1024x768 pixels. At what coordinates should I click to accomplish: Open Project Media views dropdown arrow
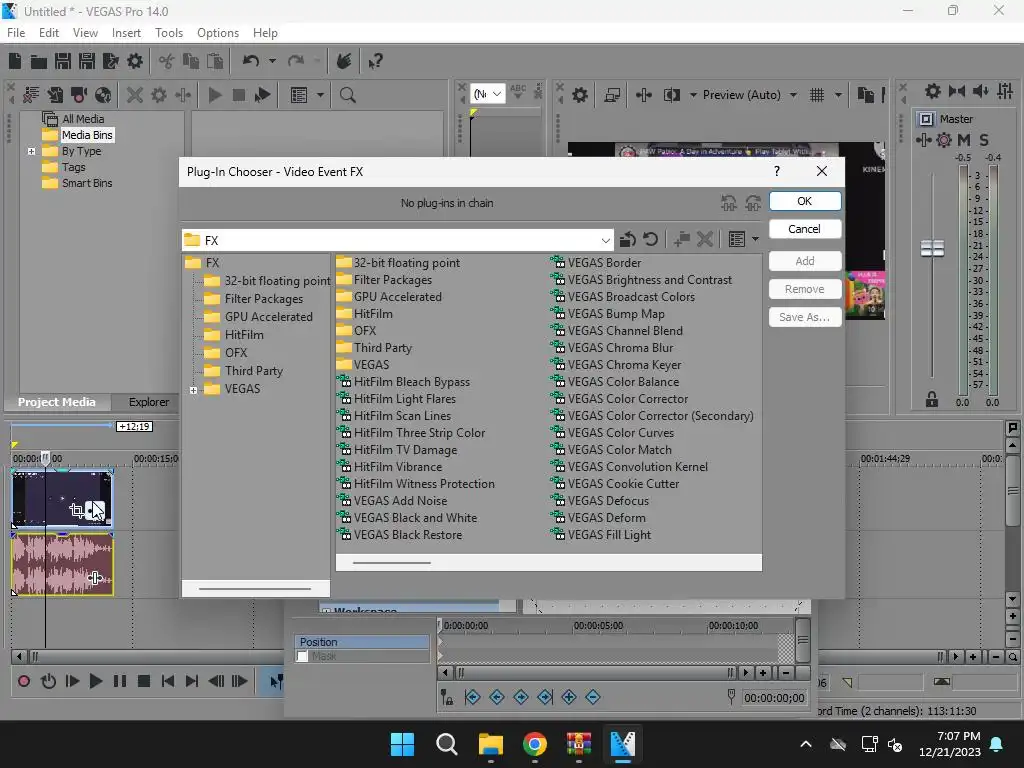point(320,95)
